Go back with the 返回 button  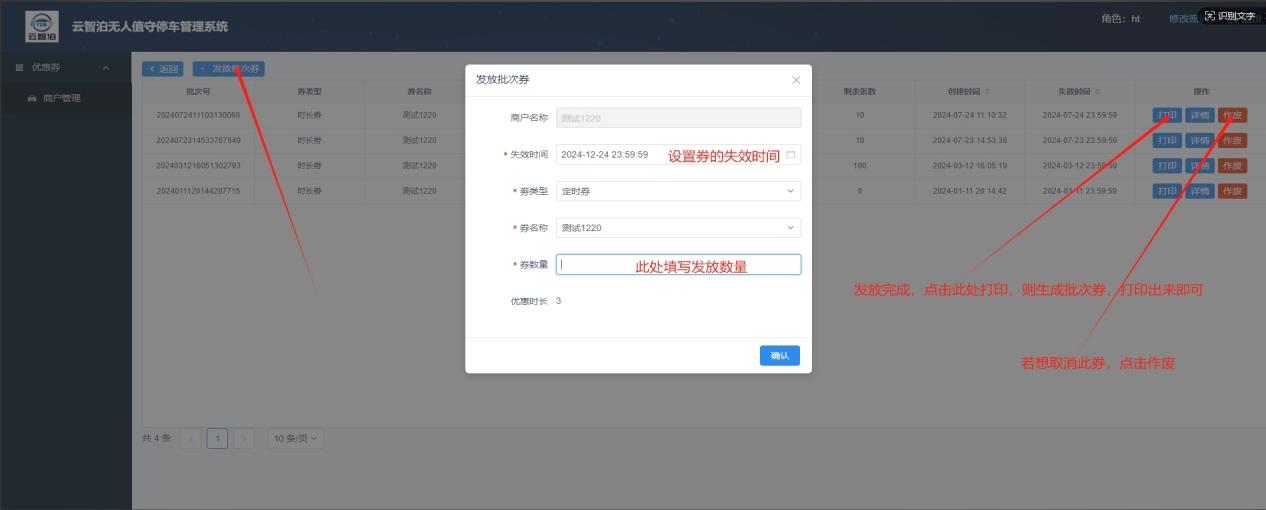pyautogui.click(x=163, y=69)
